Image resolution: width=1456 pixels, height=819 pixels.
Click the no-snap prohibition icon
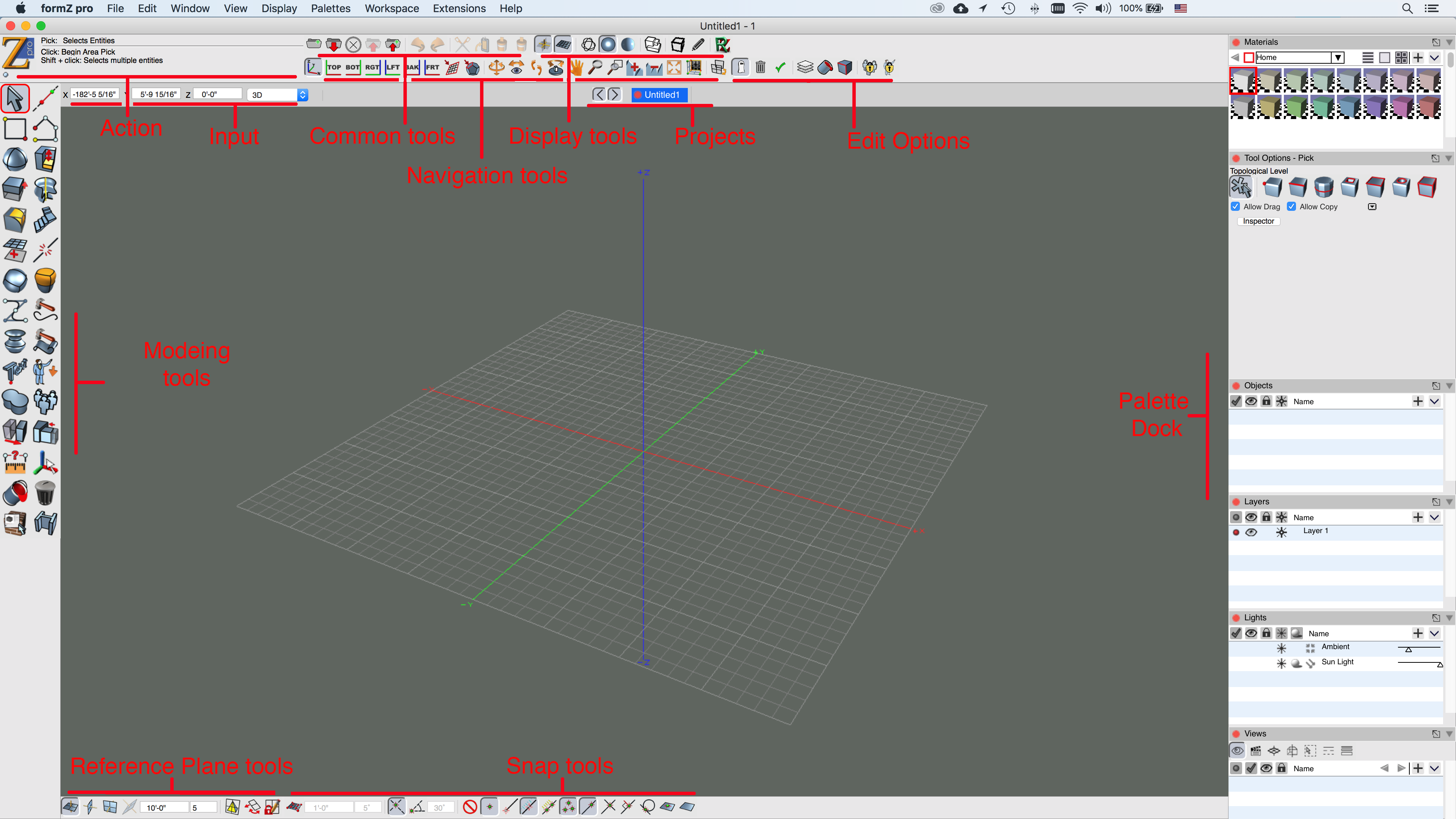pos(470,806)
